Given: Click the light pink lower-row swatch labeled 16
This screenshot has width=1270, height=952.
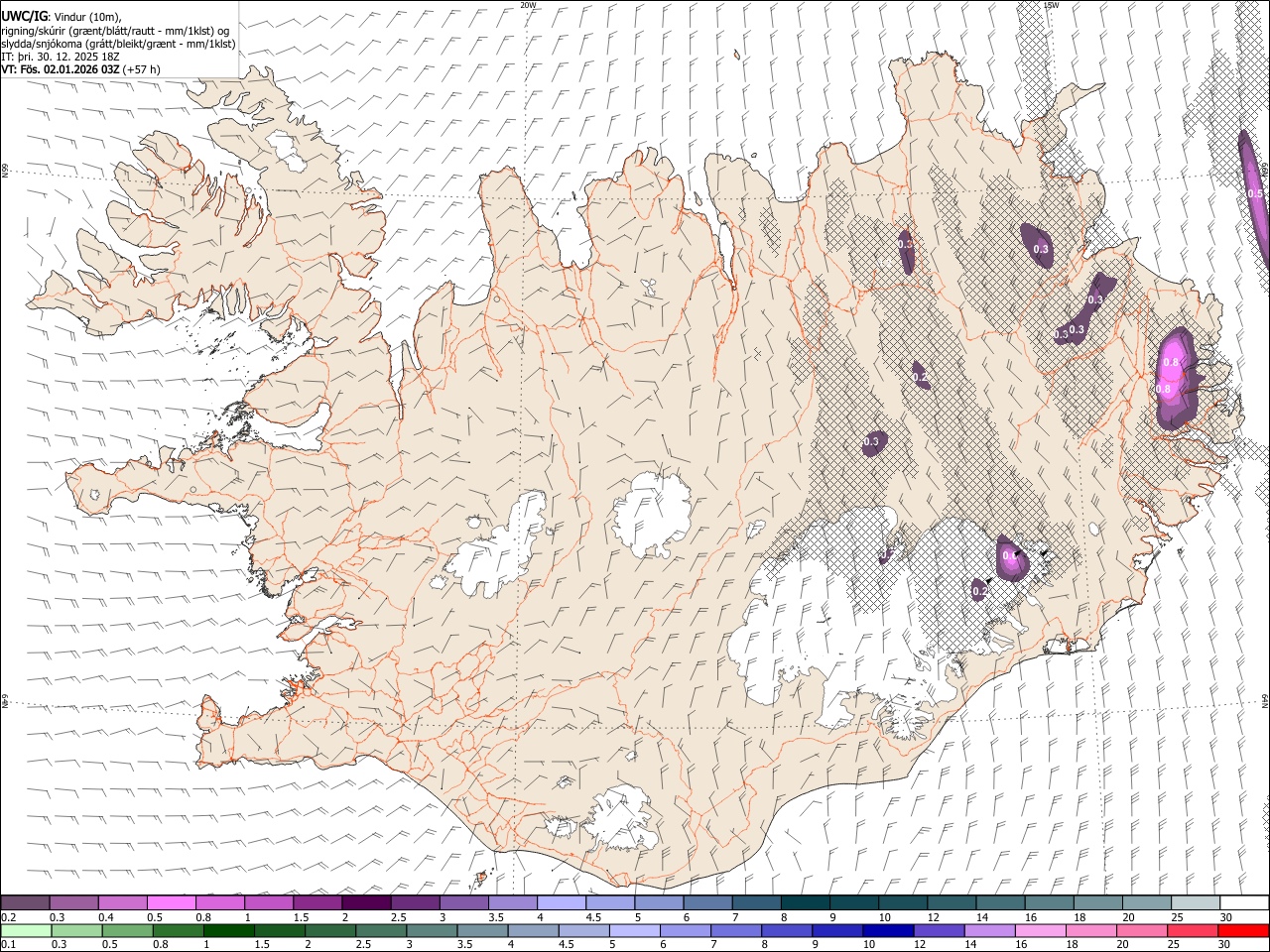Looking at the screenshot, I should click(x=1039, y=930).
